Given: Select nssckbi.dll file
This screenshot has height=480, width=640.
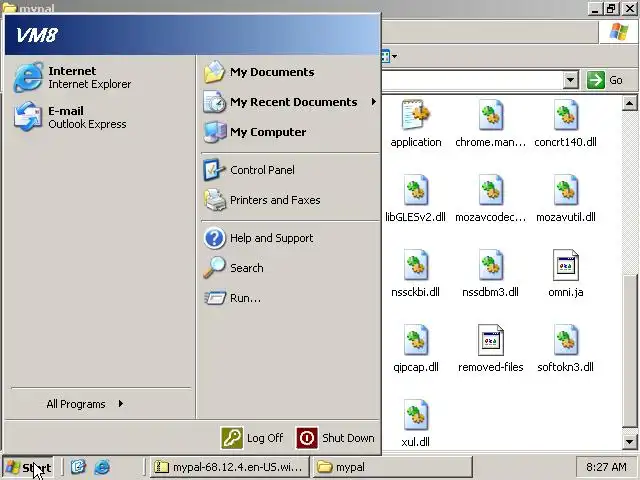Looking at the screenshot, I should (x=416, y=273).
